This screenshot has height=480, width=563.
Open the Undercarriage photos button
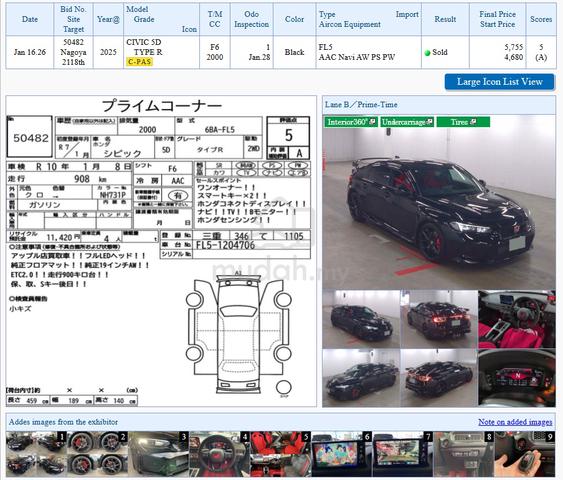(x=407, y=122)
